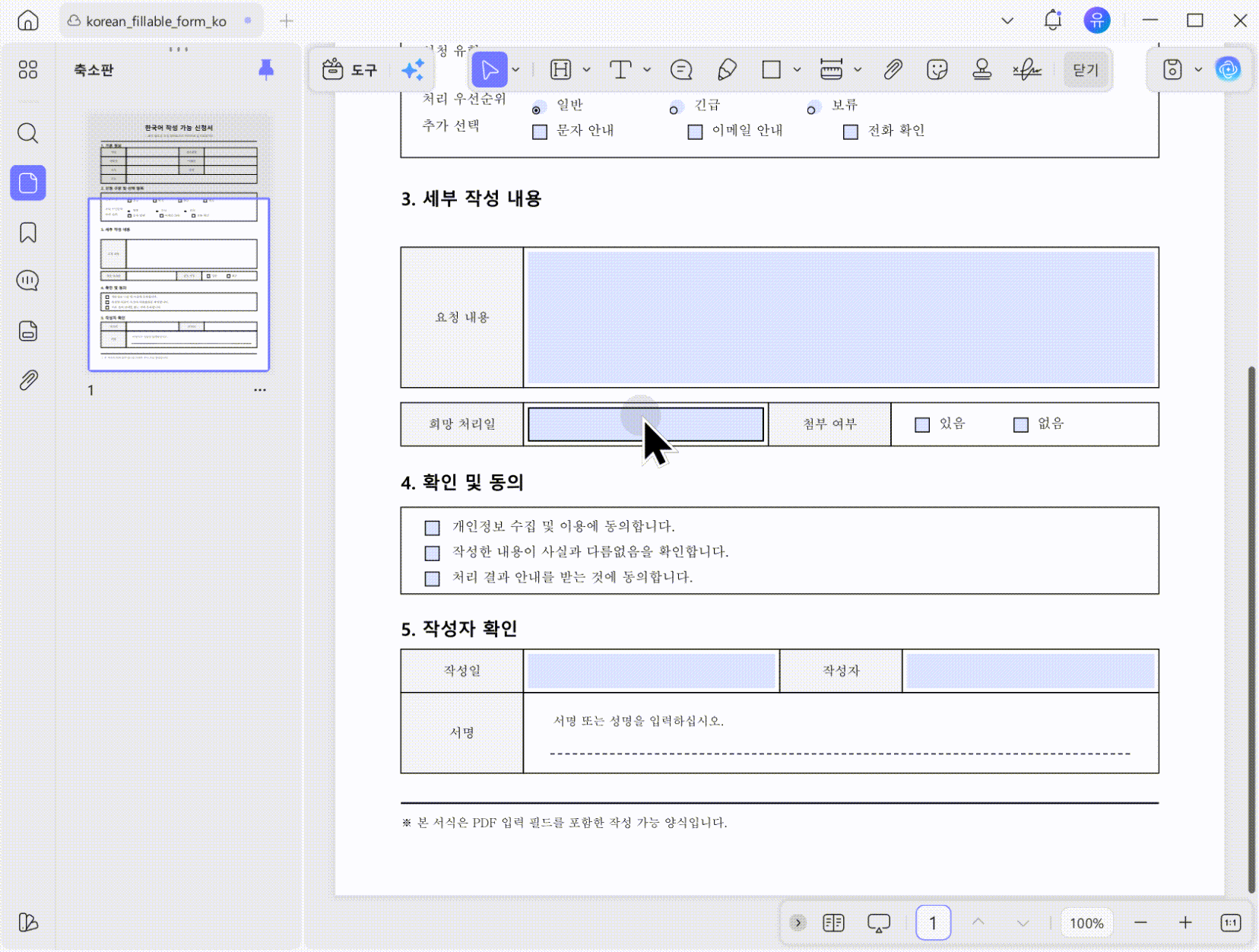This screenshot has width=1259, height=952.
Task: Toggle the two-page reading view
Action: click(833, 923)
